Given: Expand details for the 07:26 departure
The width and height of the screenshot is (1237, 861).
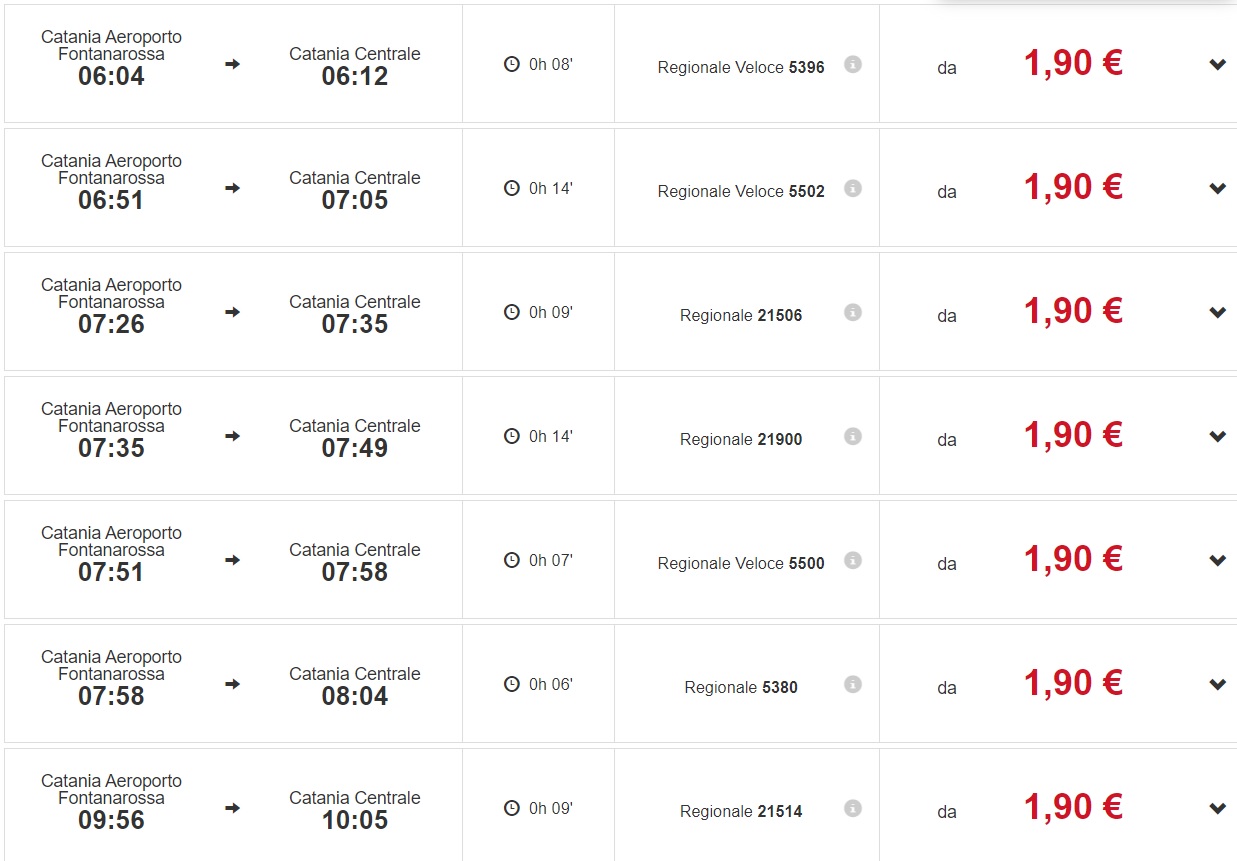Looking at the screenshot, I should click(x=1217, y=313).
